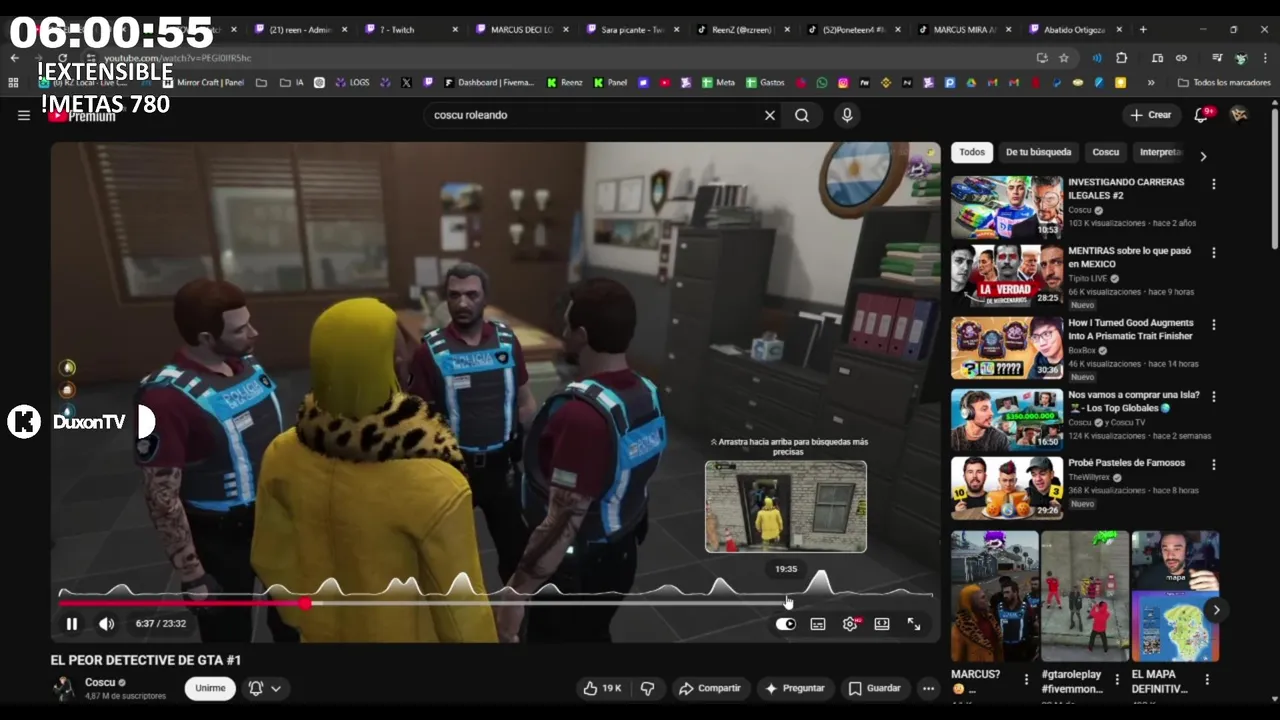Open 'Probé Pasteles de Famosos' video
Viewport: 1280px width, 720px height.
click(x=1007, y=489)
